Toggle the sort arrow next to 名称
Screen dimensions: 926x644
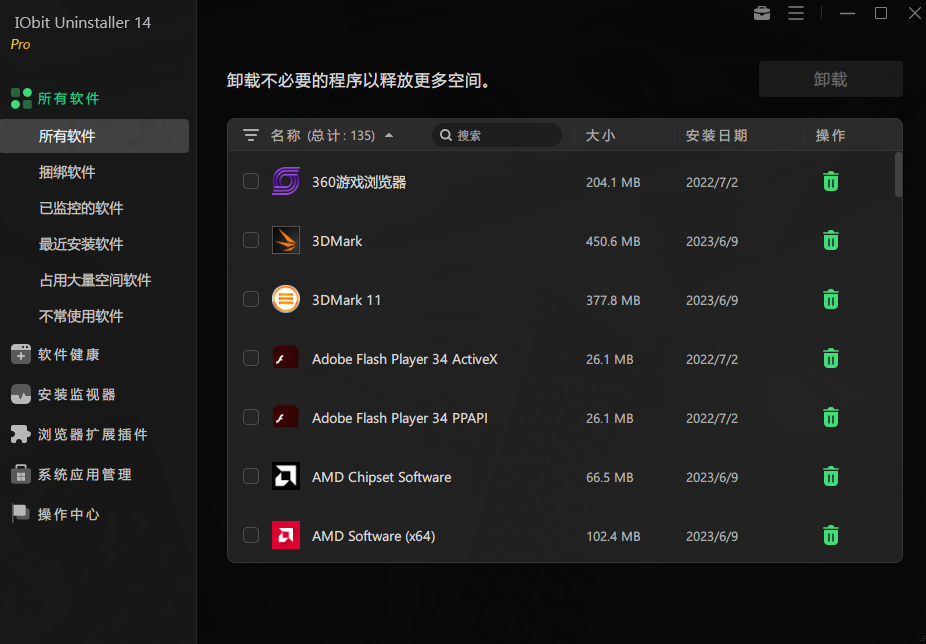click(389, 134)
